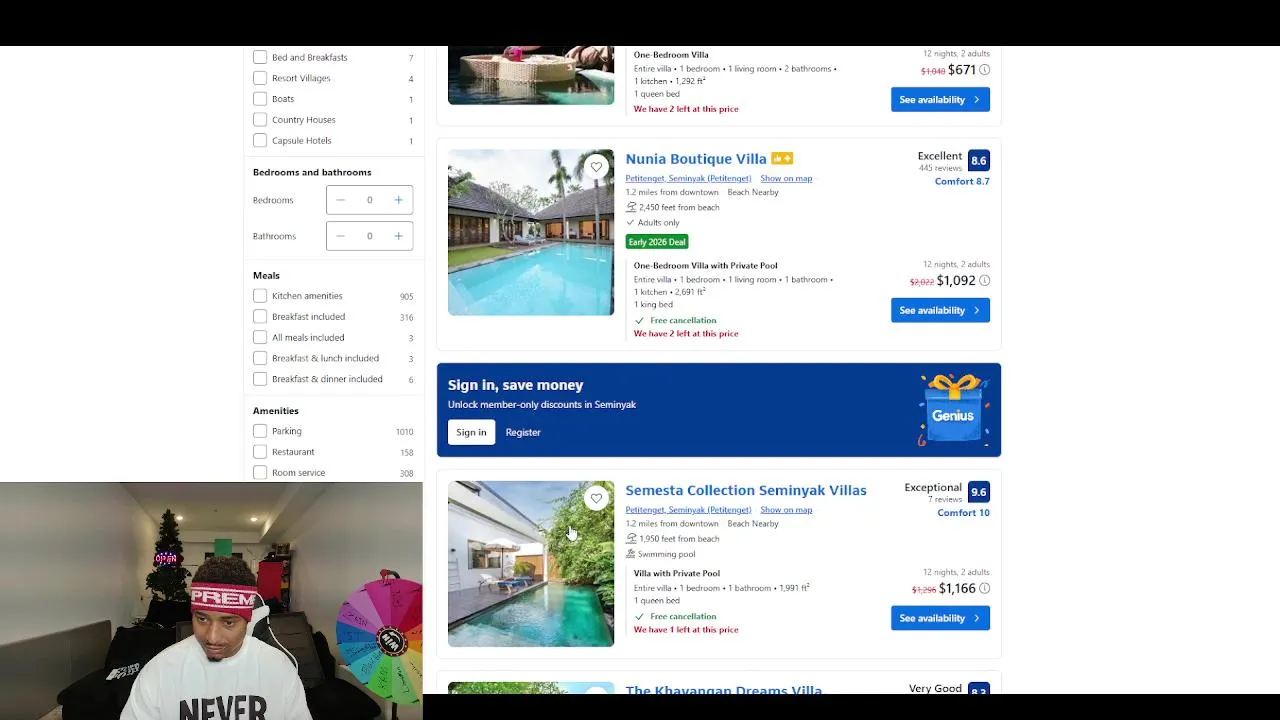Image resolution: width=1280 pixels, height=720 pixels.
Task: See availability for Semesta Collection villa
Action: click(x=940, y=618)
